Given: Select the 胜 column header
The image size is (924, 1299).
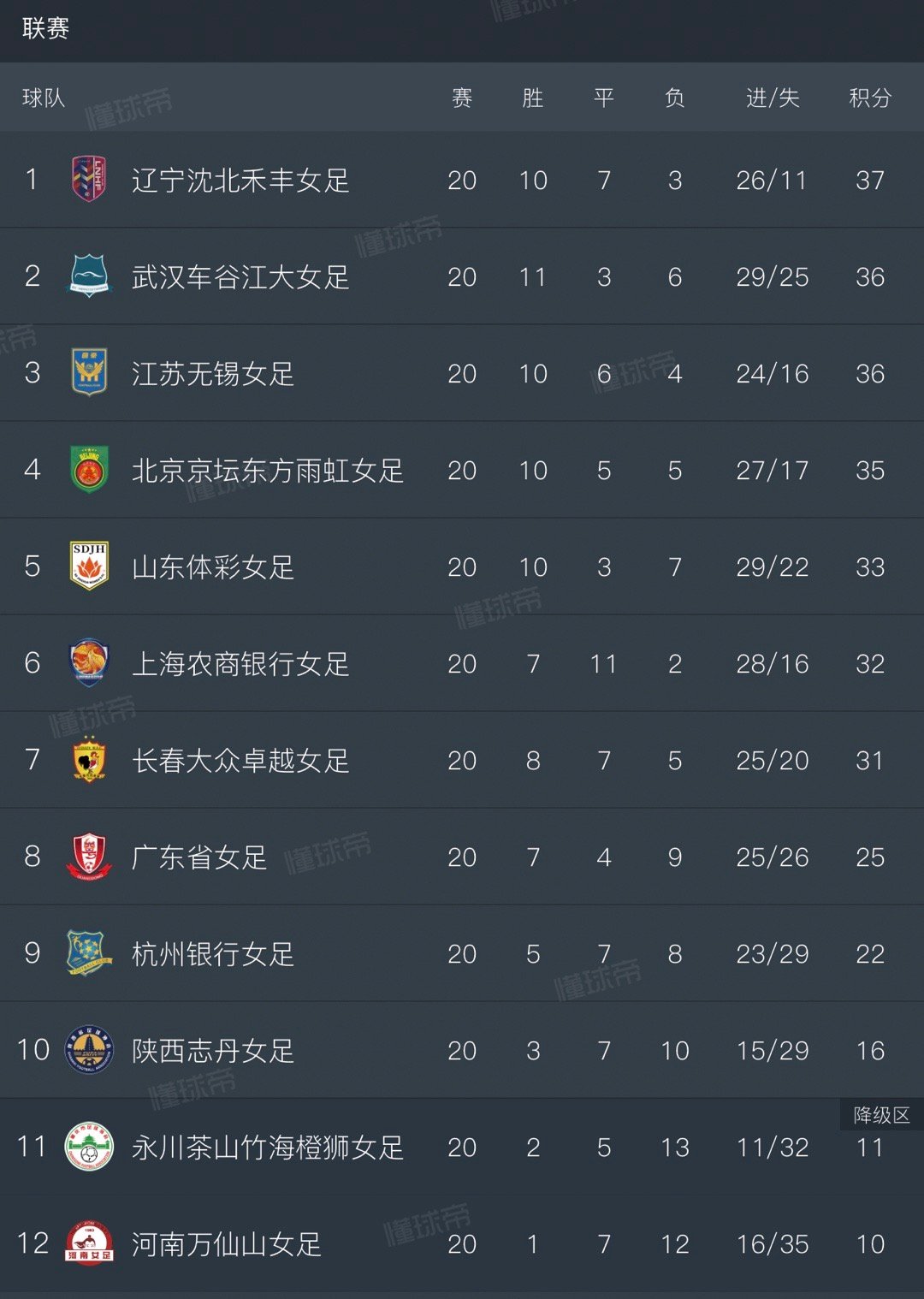Looking at the screenshot, I should [533, 98].
